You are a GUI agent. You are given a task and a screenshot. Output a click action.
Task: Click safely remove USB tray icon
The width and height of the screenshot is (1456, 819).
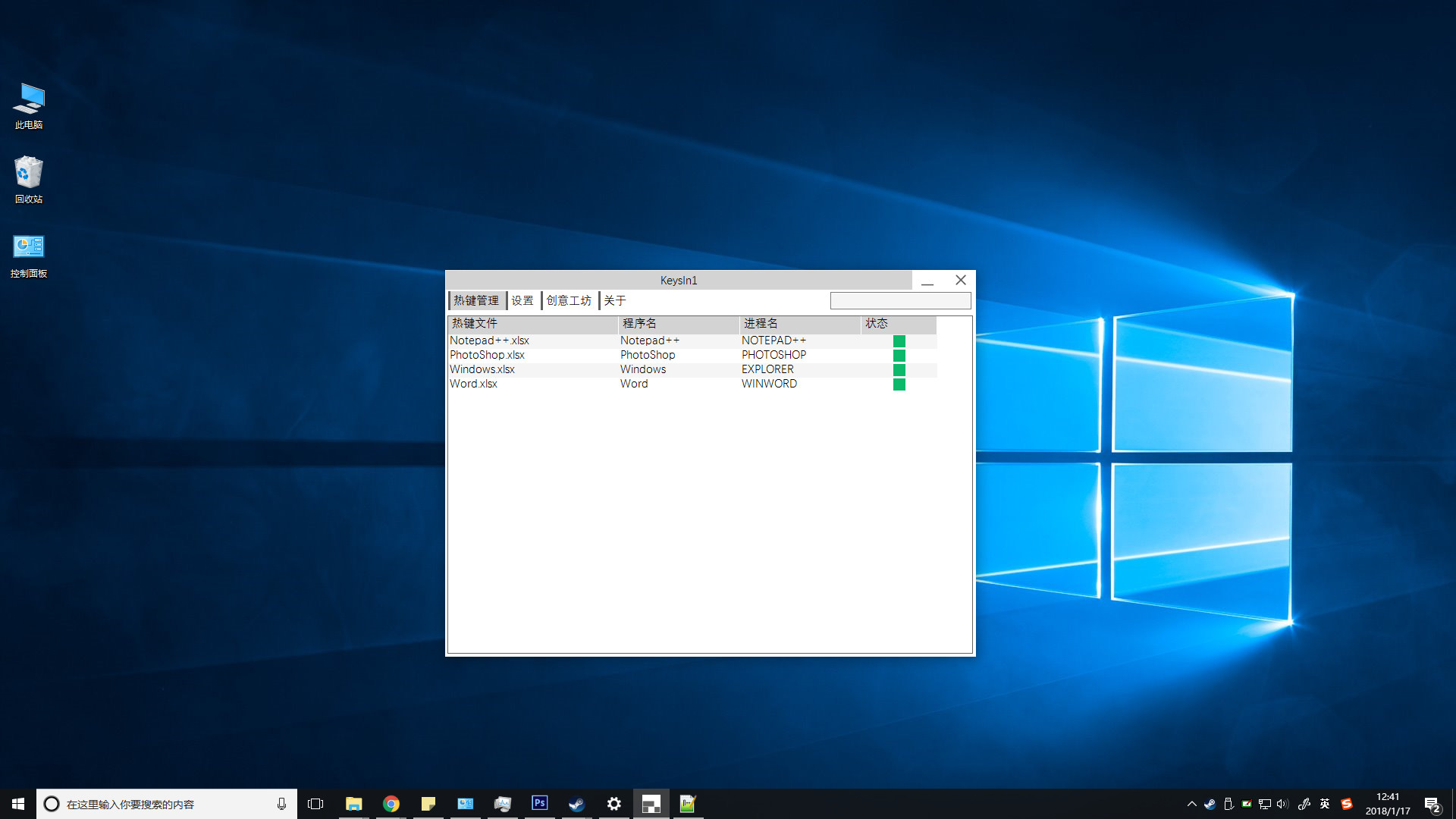pos(1228,803)
